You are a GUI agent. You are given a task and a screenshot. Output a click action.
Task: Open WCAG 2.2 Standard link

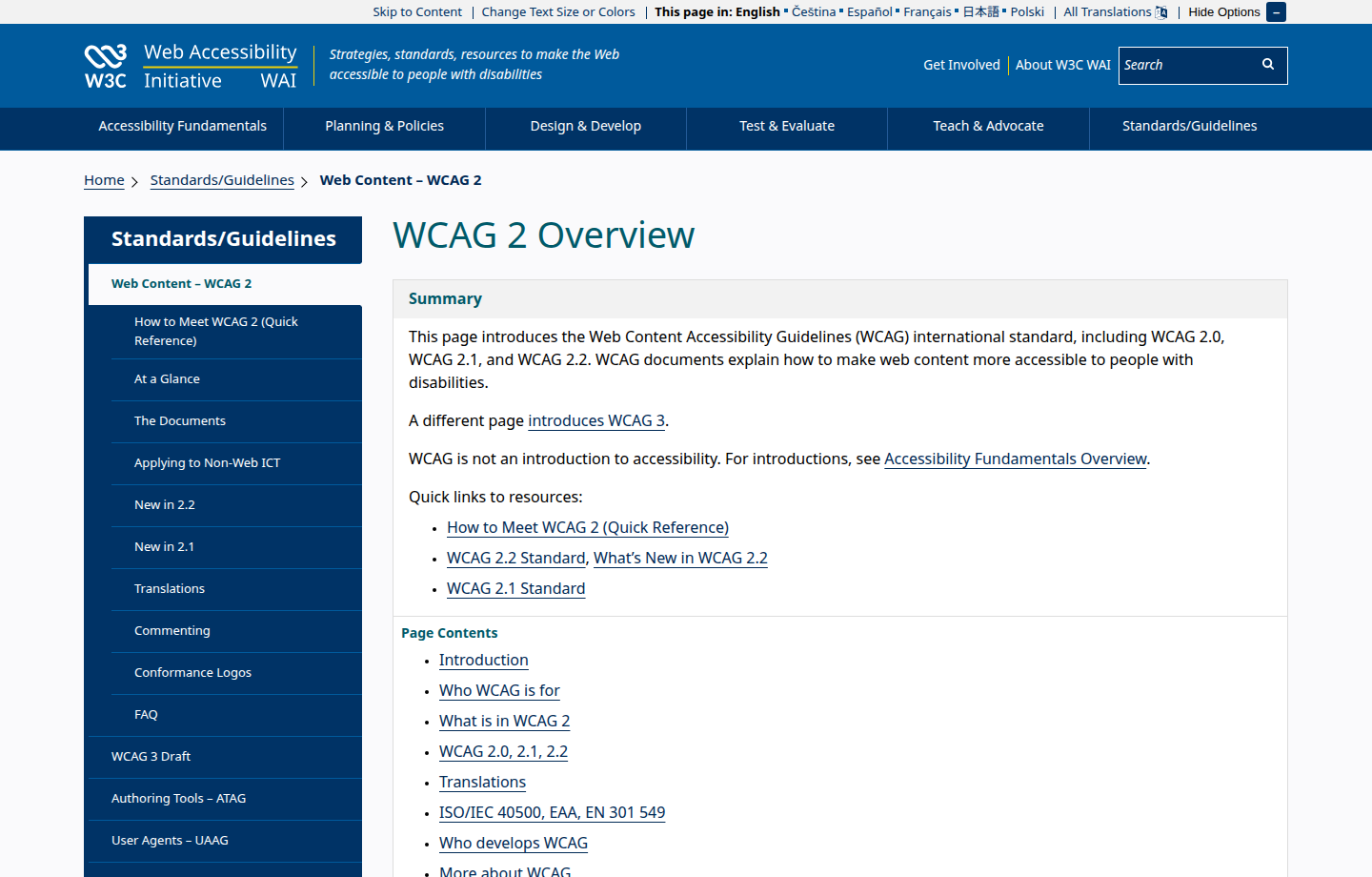516,559
